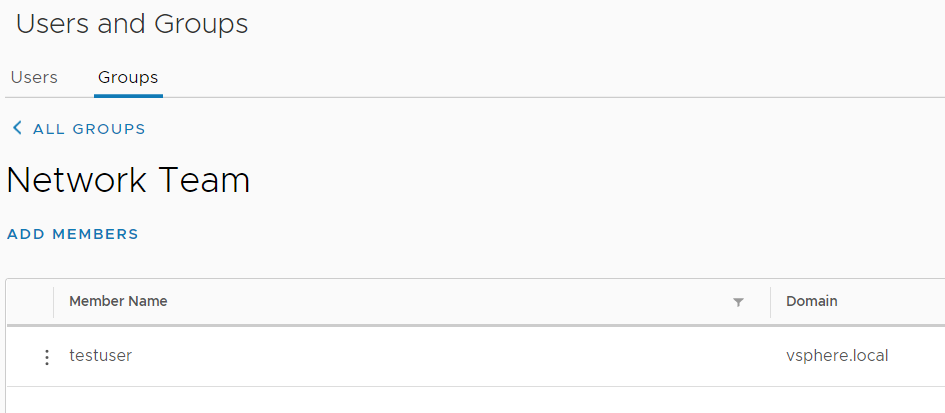Image resolution: width=945 pixels, height=413 pixels.
Task: Sort by the Domain column header
Action: click(x=812, y=301)
